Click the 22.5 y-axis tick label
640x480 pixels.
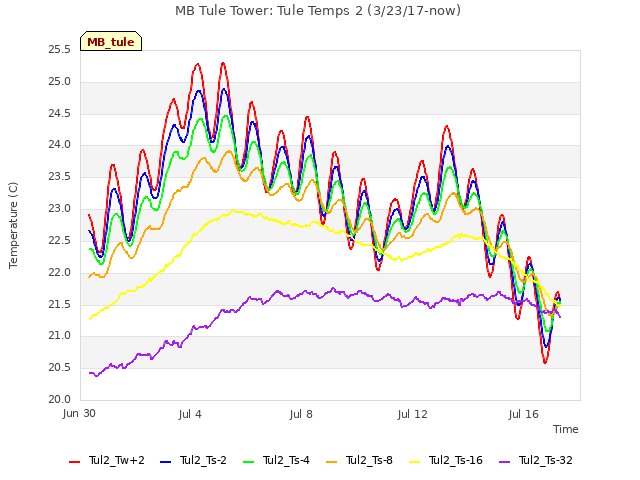59,240
